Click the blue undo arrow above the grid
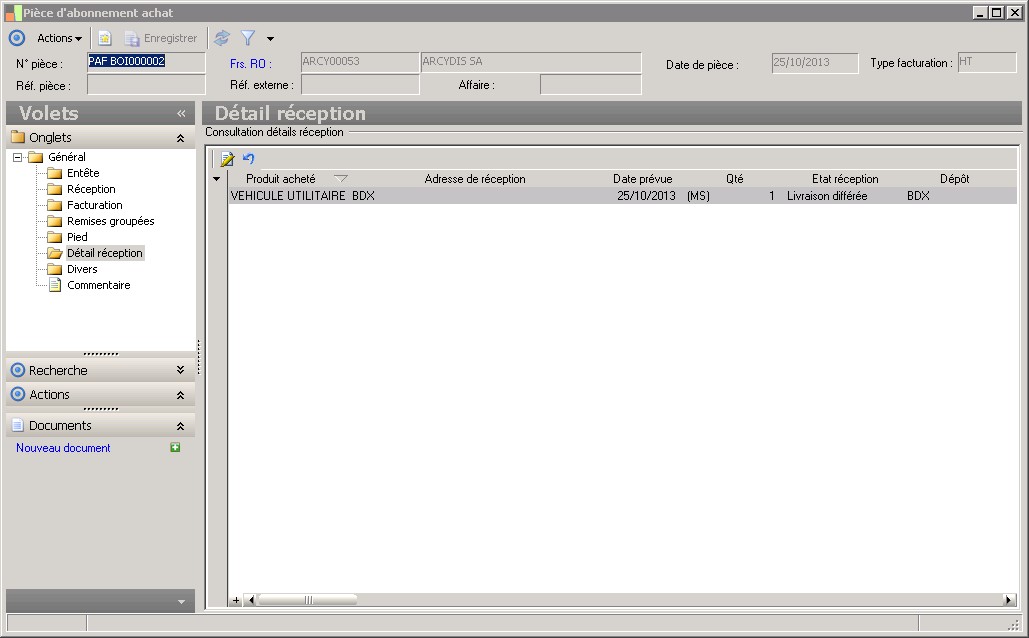This screenshot has width=1029, height=638. coord(249,159)
